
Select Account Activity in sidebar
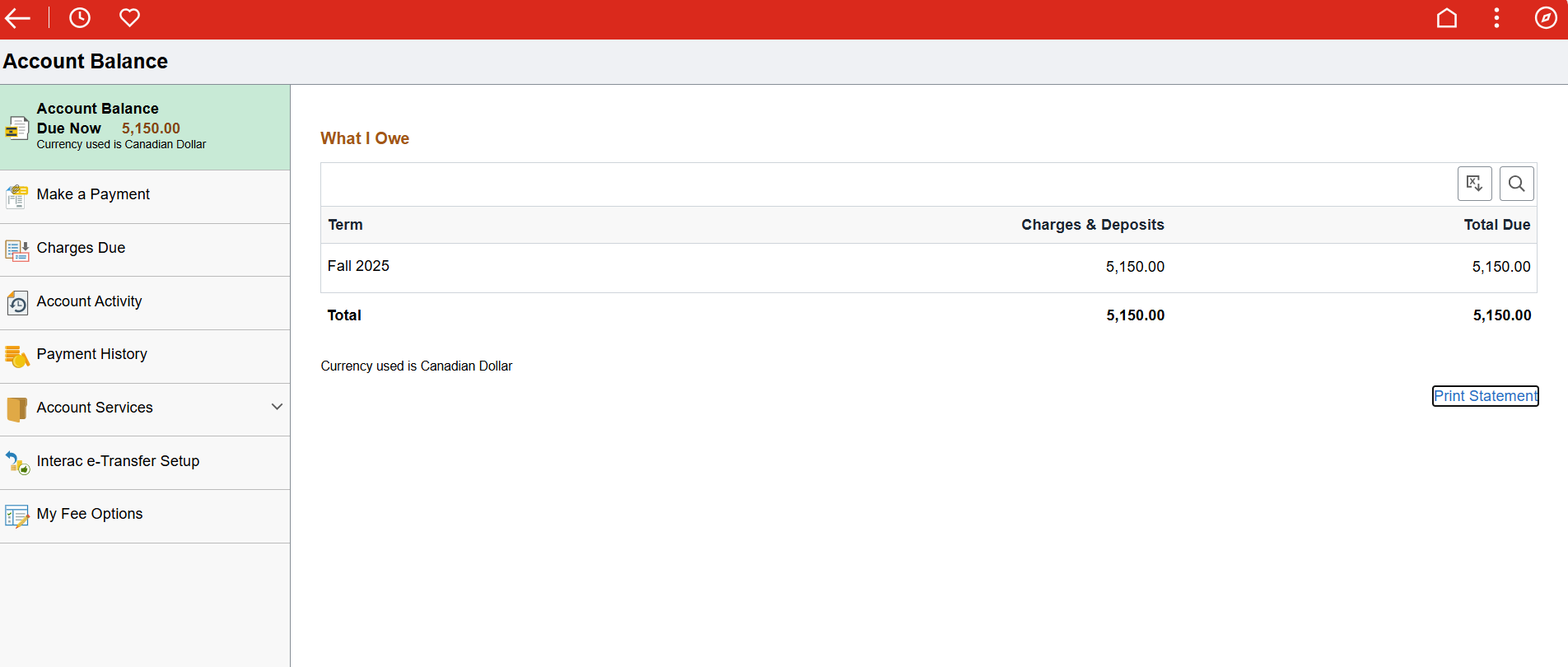coord(89,301)
